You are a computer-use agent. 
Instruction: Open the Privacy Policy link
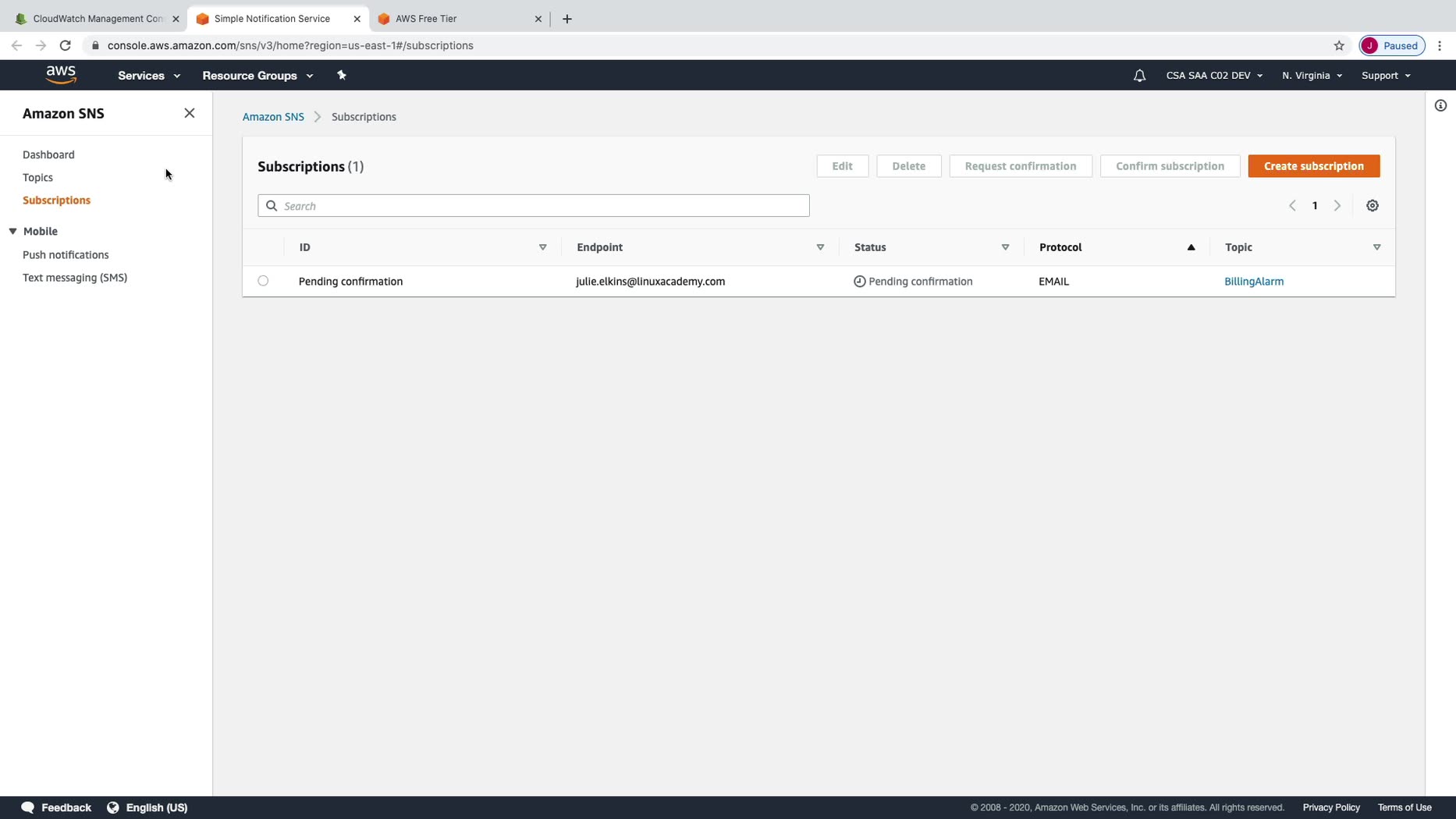1330,807
